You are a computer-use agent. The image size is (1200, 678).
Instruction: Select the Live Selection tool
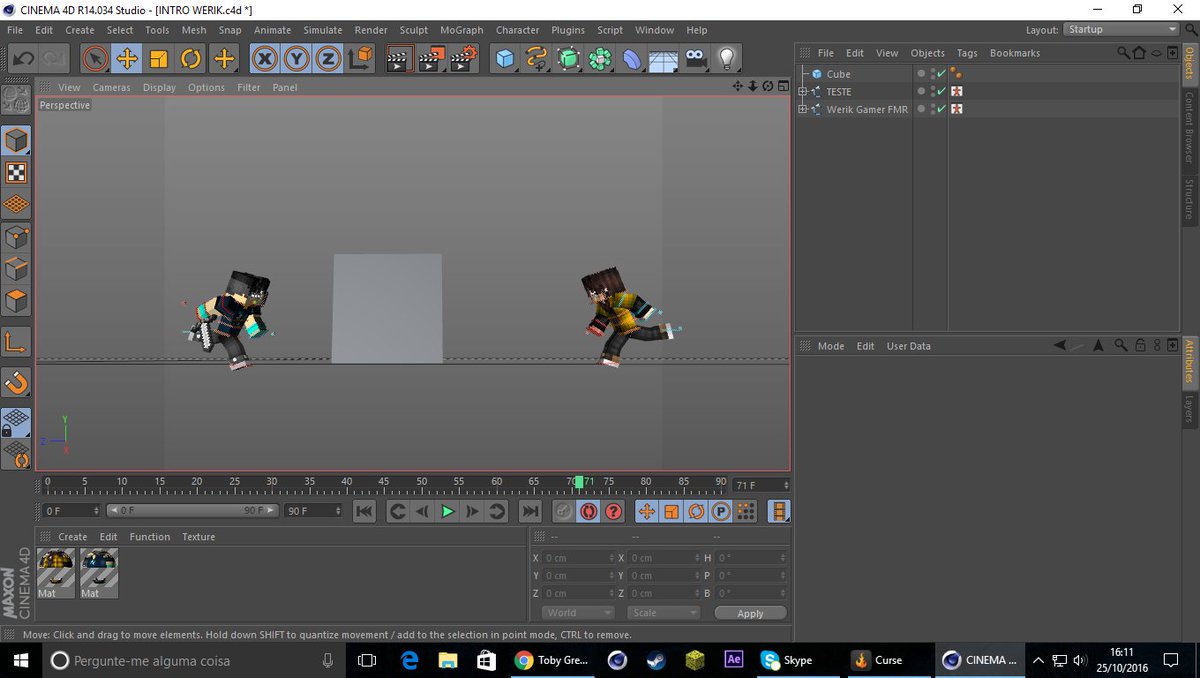click(95, 59)
